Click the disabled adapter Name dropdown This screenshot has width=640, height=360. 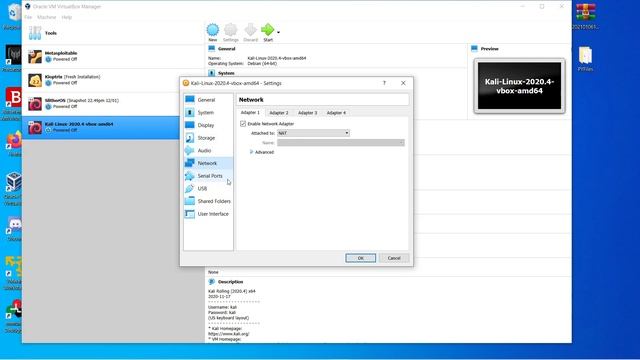coord(341,142)
